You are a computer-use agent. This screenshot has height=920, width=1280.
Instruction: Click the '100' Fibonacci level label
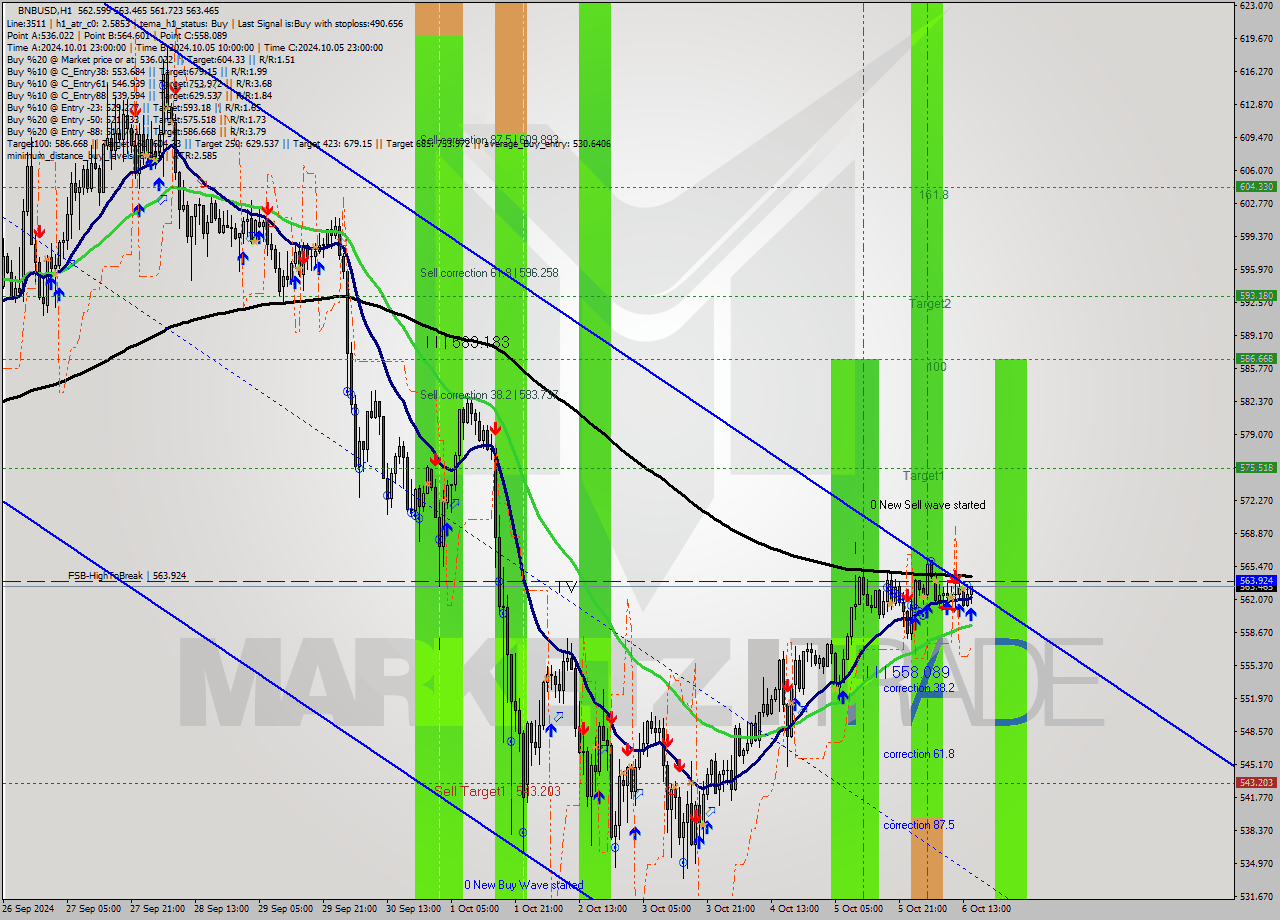point(936,367)
